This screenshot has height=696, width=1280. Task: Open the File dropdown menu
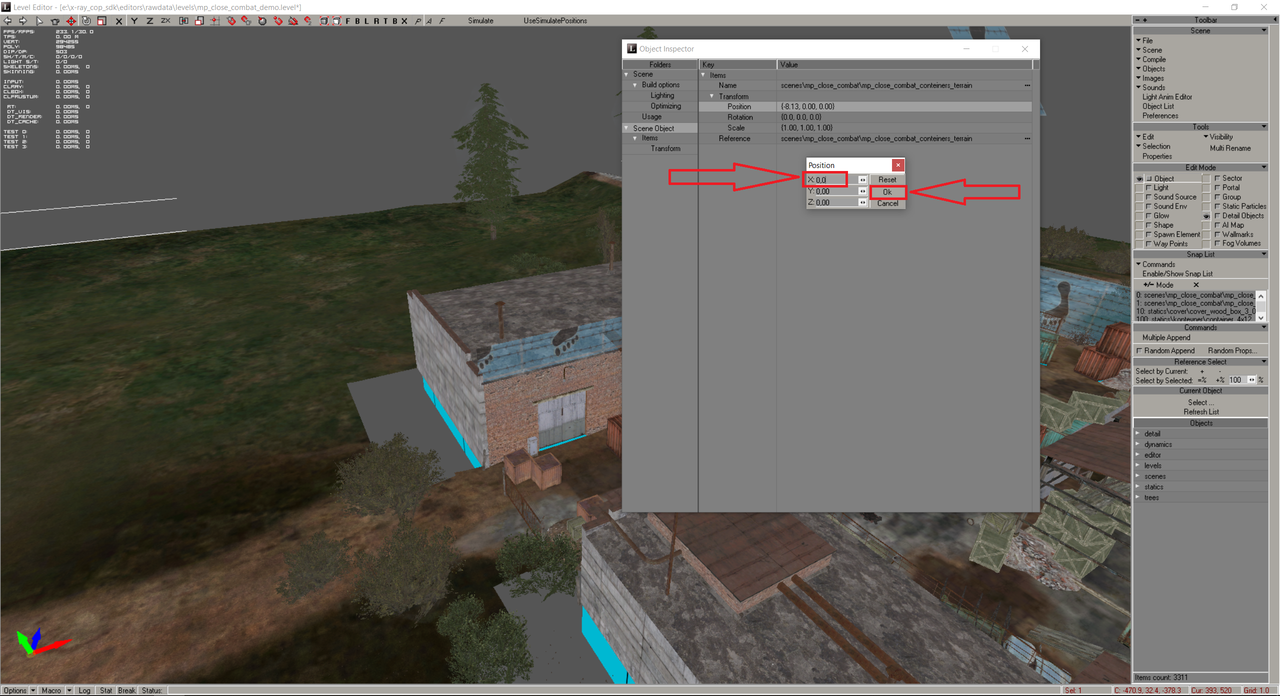coord(1143,40)
